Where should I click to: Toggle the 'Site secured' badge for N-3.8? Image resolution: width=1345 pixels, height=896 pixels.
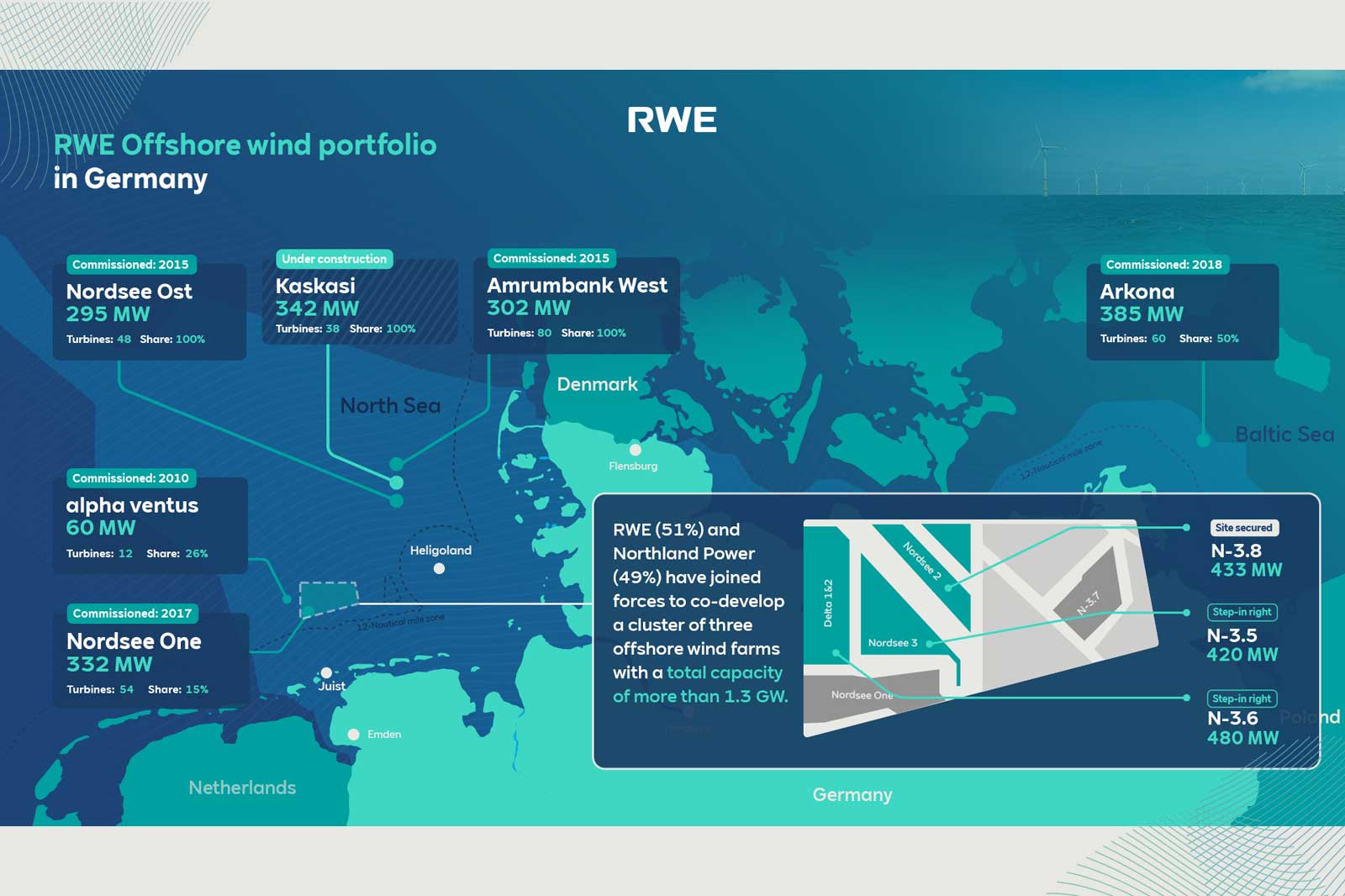[1243, 527]
